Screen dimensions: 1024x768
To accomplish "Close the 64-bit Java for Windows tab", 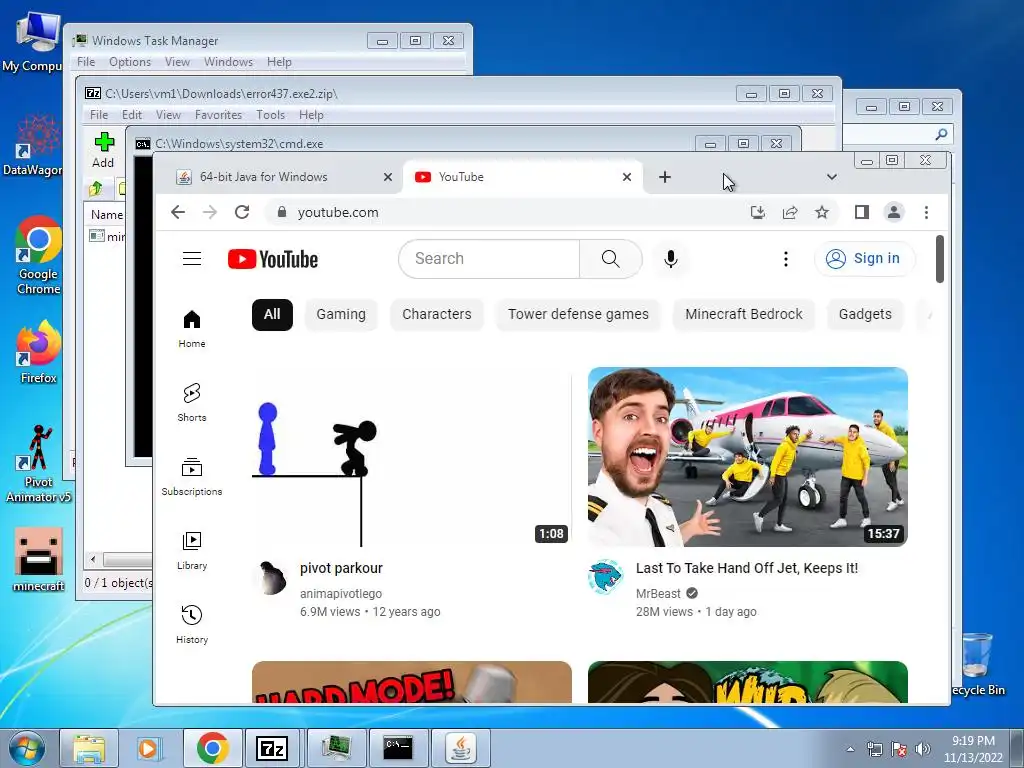I will click(x=387, y=177).
